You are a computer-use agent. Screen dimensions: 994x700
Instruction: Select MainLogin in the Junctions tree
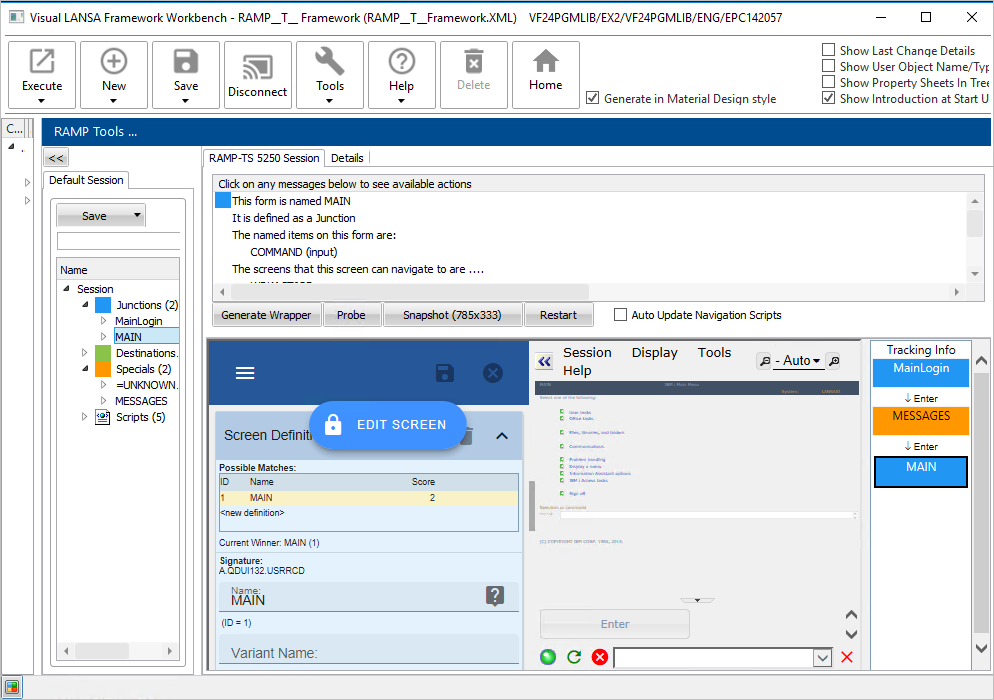(138, 321)
